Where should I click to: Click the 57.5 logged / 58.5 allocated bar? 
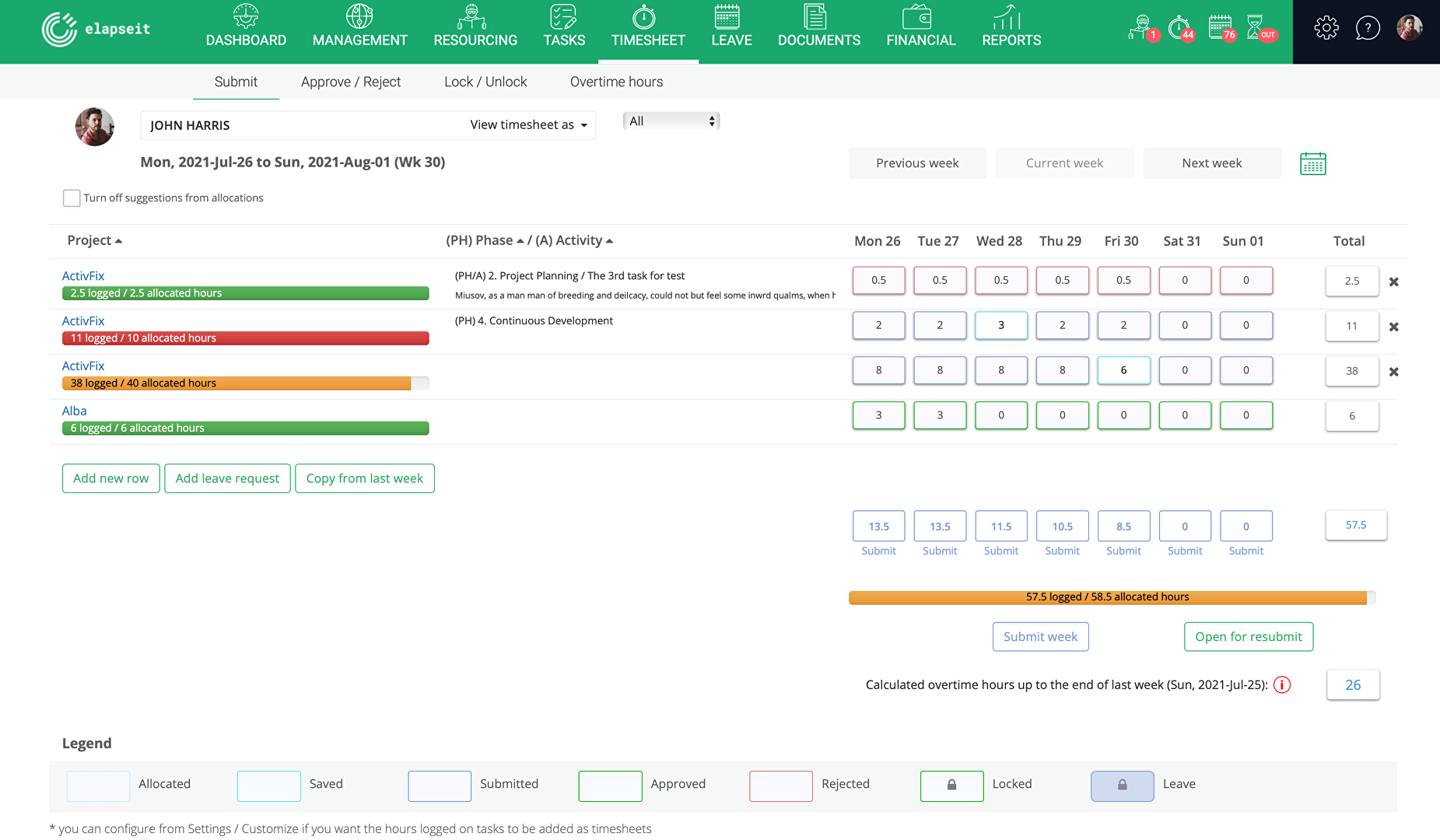1112,597
